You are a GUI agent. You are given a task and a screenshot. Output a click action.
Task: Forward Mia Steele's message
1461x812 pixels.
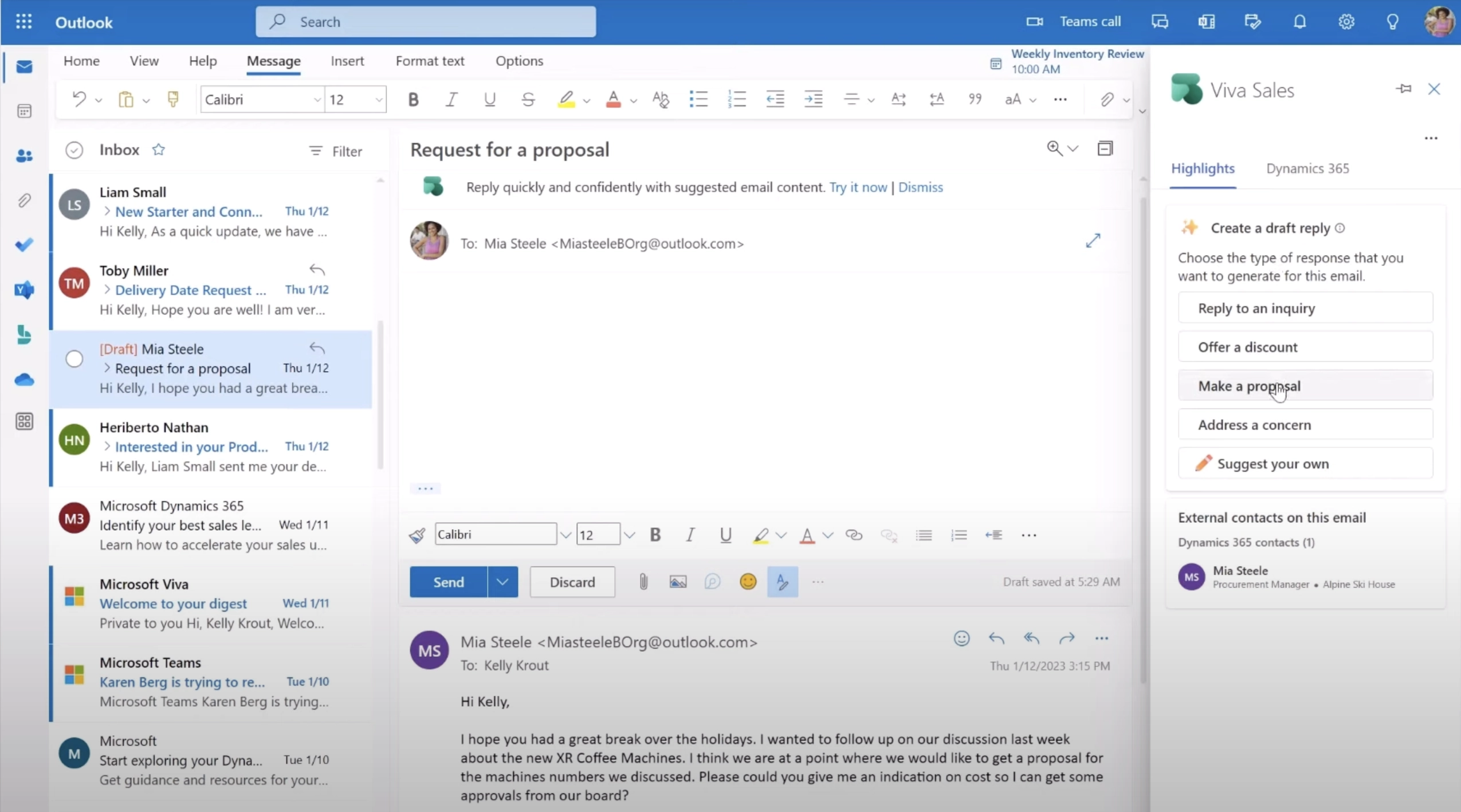tap(1066, 638)
